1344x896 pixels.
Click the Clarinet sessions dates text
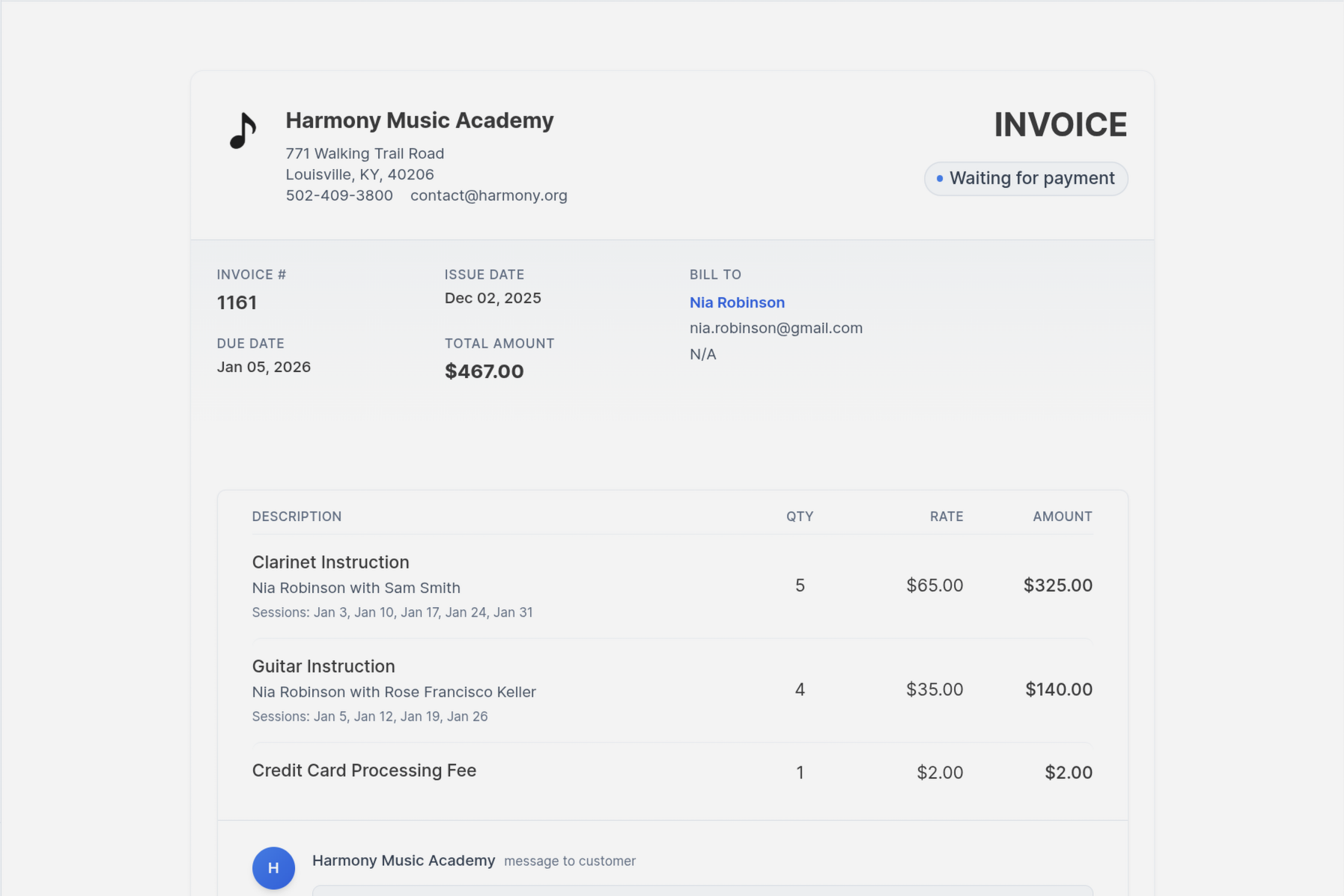point(392,612)
